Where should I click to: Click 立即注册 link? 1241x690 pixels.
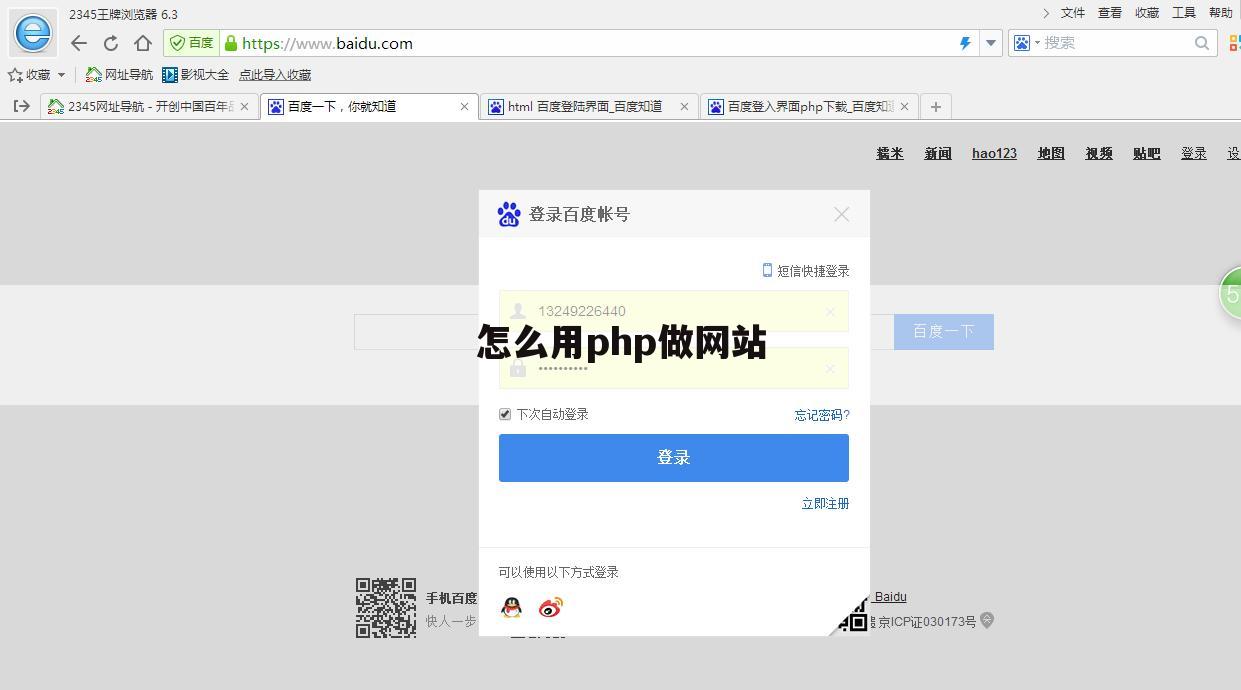click(x=825, y=503)
